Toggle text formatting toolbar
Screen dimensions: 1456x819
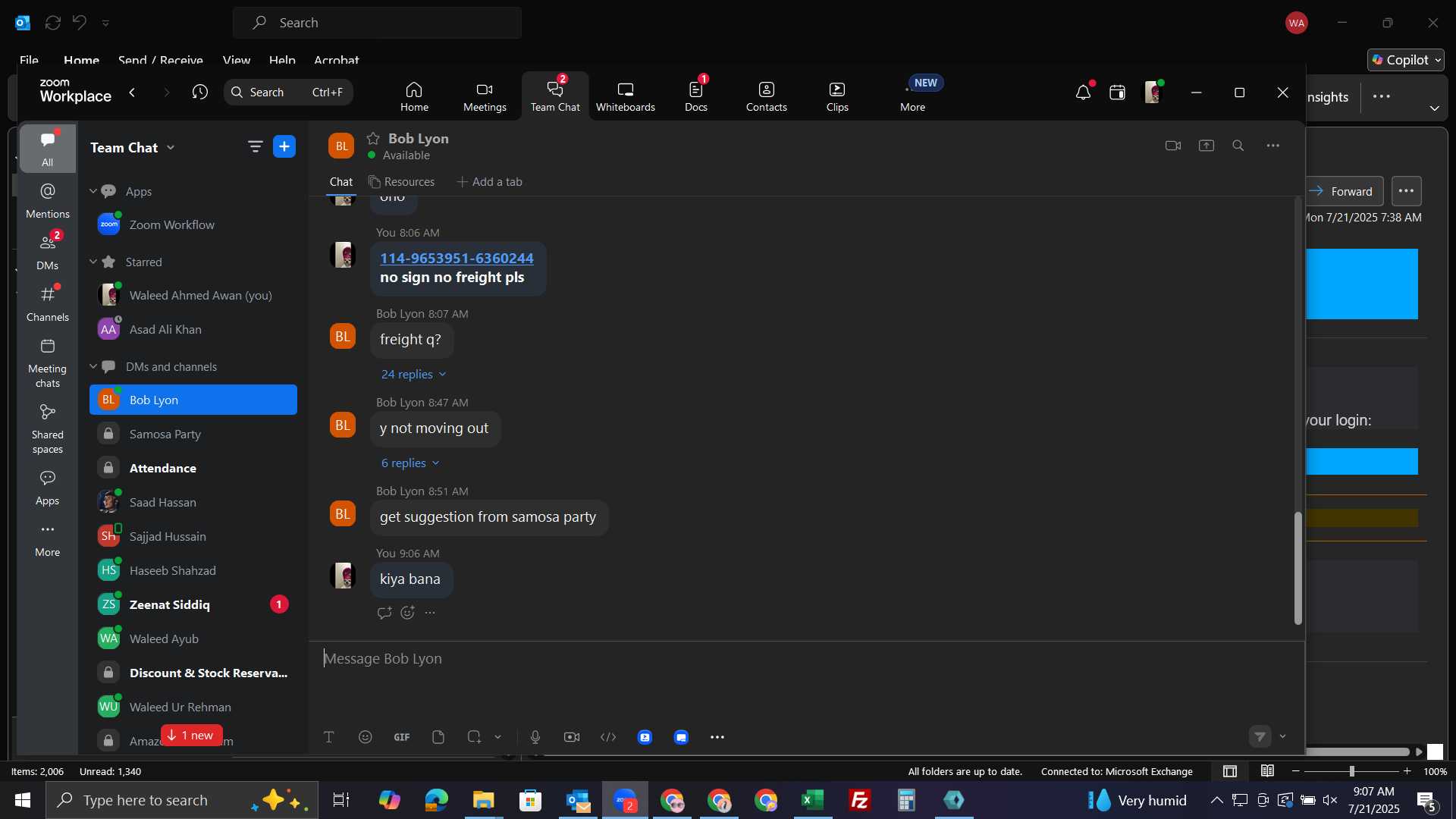[329, 737]
